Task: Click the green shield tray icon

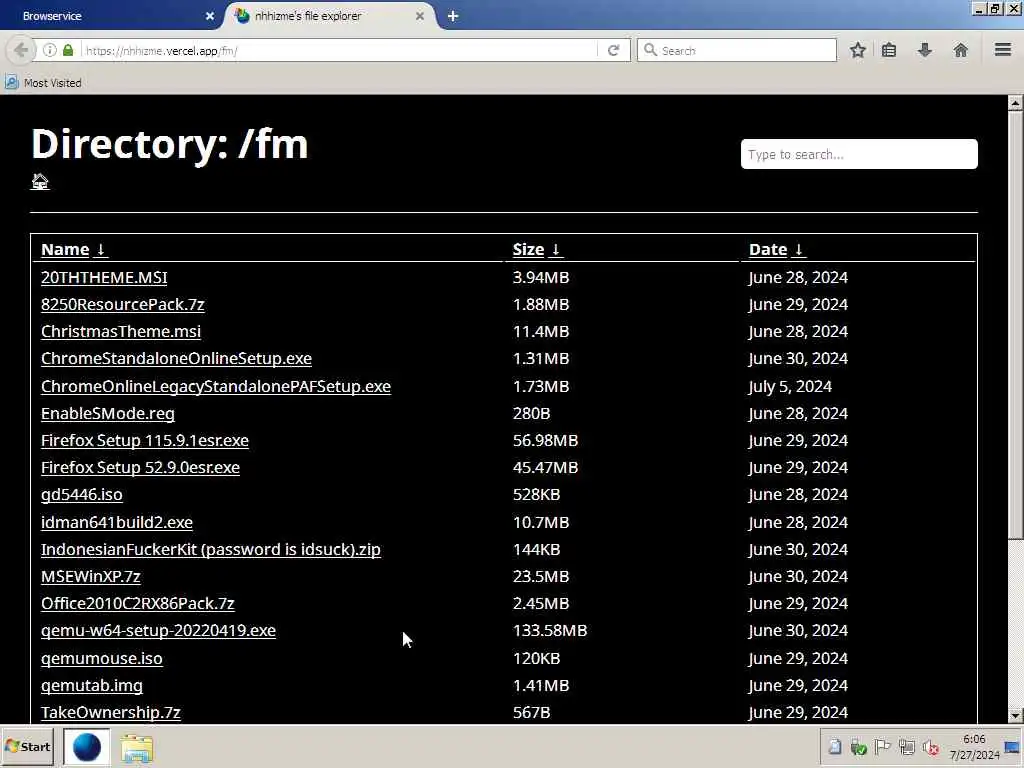Action: tap(858, 747)
